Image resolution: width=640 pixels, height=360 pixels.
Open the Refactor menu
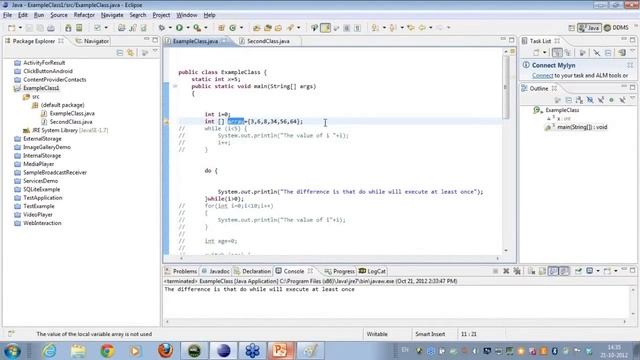pyautogui.click(x=84, y=15)
